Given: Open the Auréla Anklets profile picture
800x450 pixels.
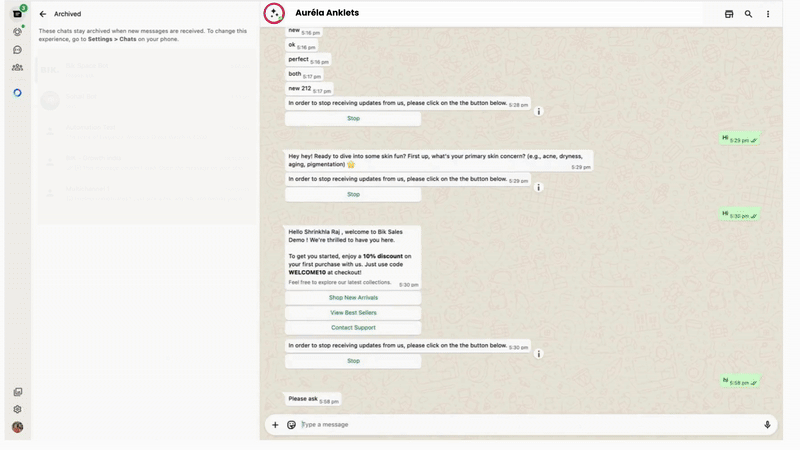Looking at the screenshot, I should pyautogui.click(x=274, y=13).
